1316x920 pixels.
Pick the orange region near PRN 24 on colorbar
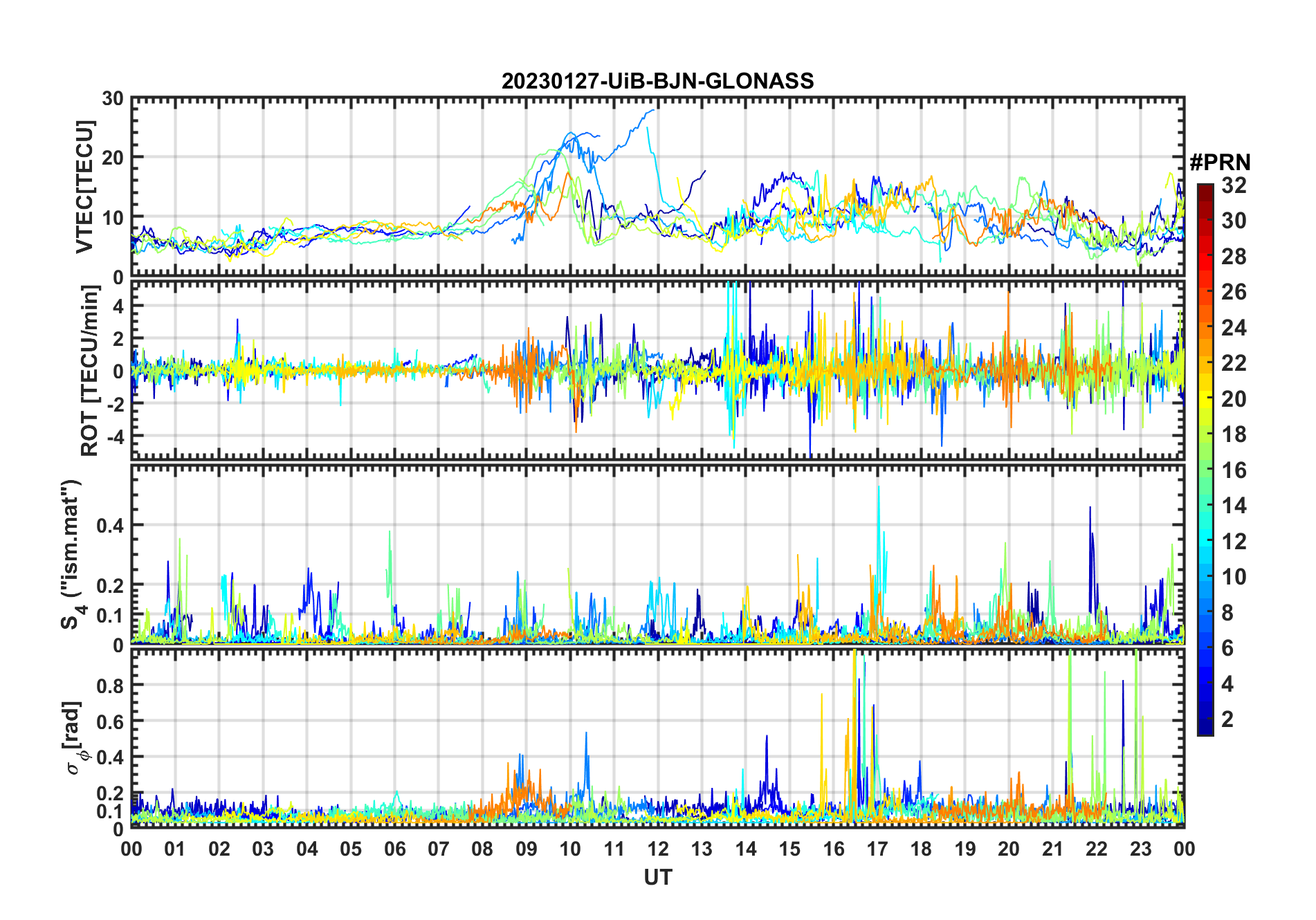coord(1205,328)
